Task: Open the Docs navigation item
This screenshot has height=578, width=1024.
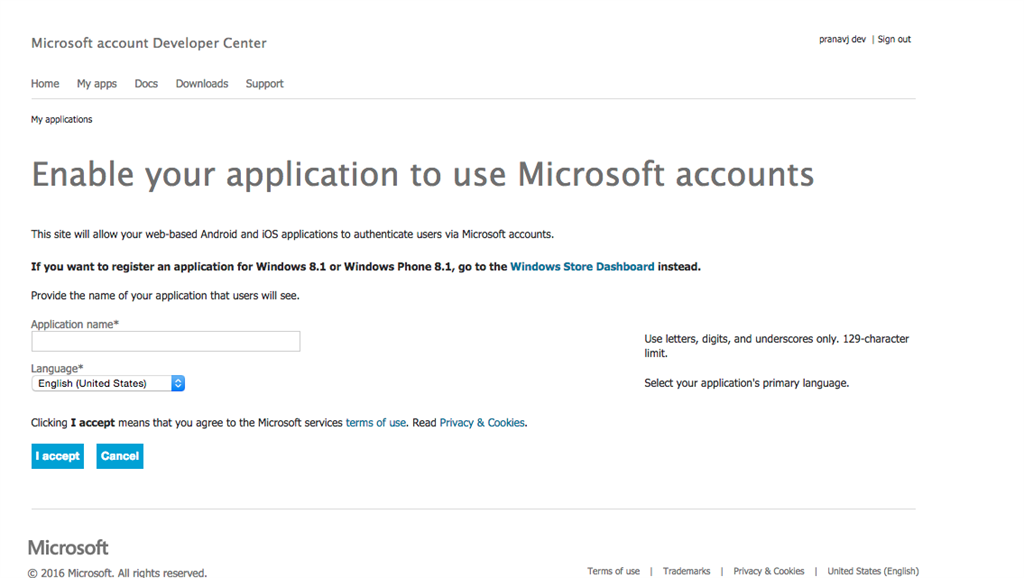Action: (x=146, y=84)
